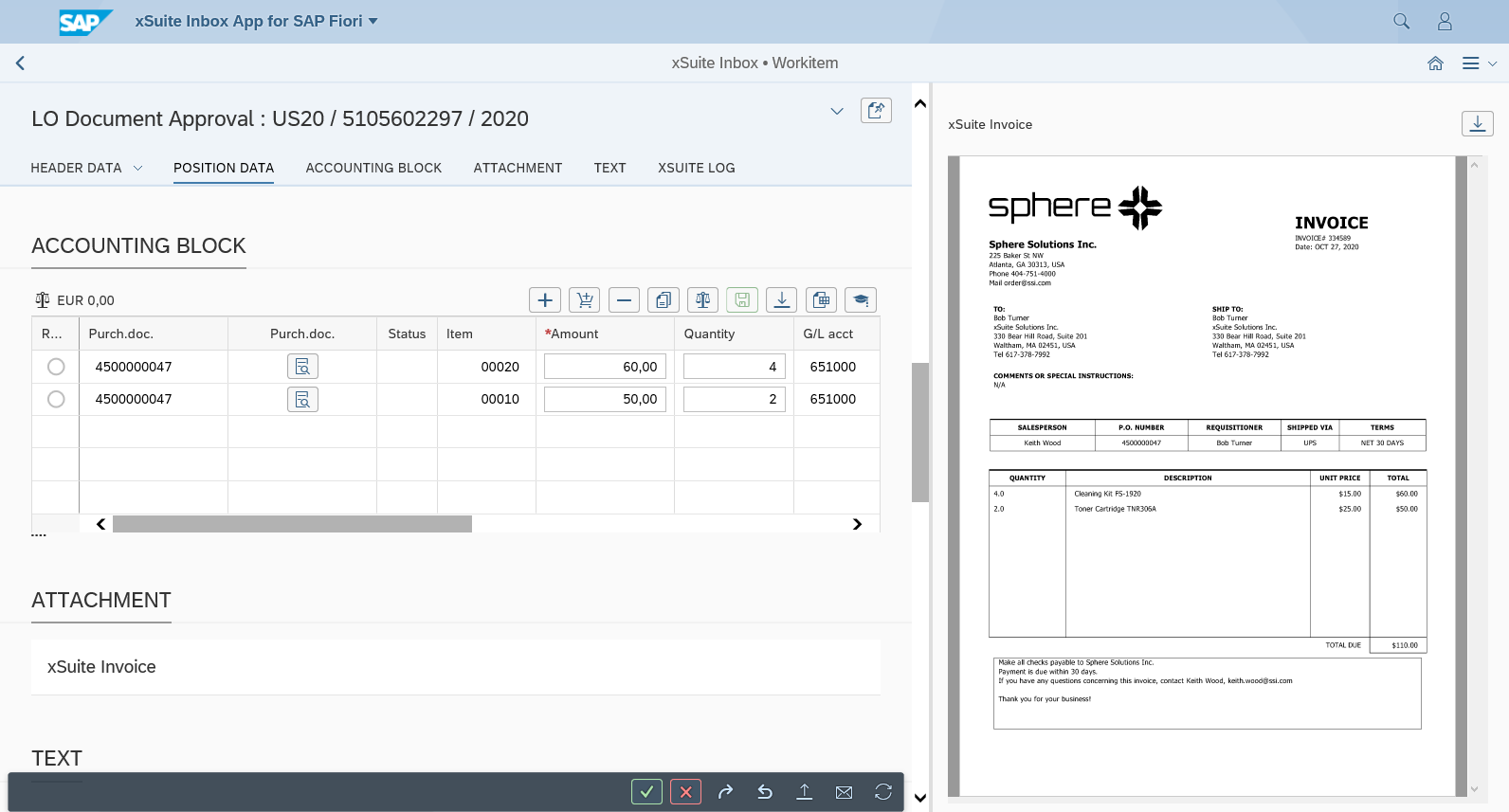Click the envelope mail icon

pos(844,792)
